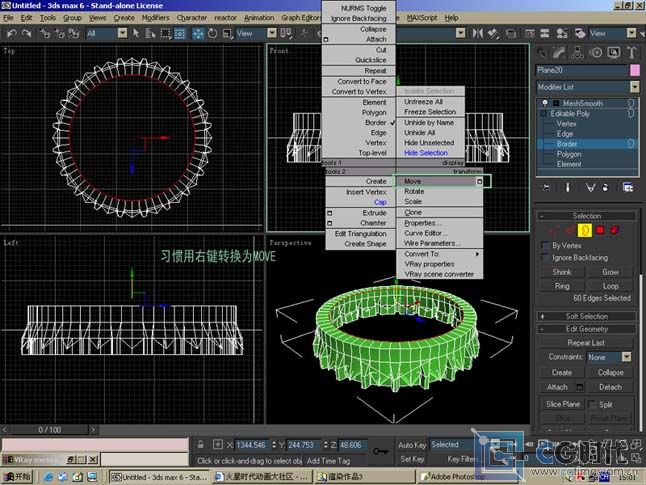Switch to the Display command panel tab

[613, 53]
